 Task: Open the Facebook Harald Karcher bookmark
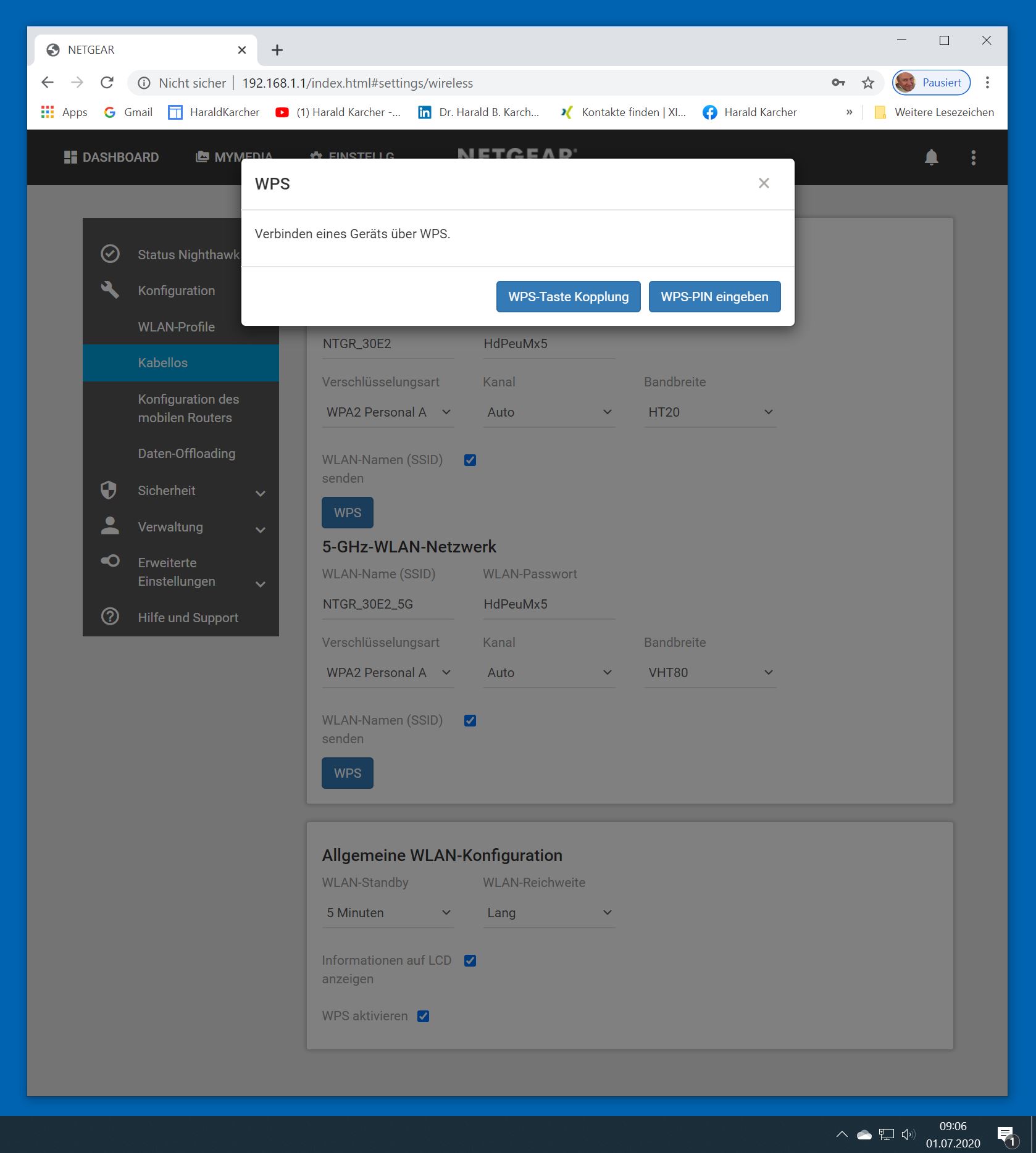pos(750,112)
